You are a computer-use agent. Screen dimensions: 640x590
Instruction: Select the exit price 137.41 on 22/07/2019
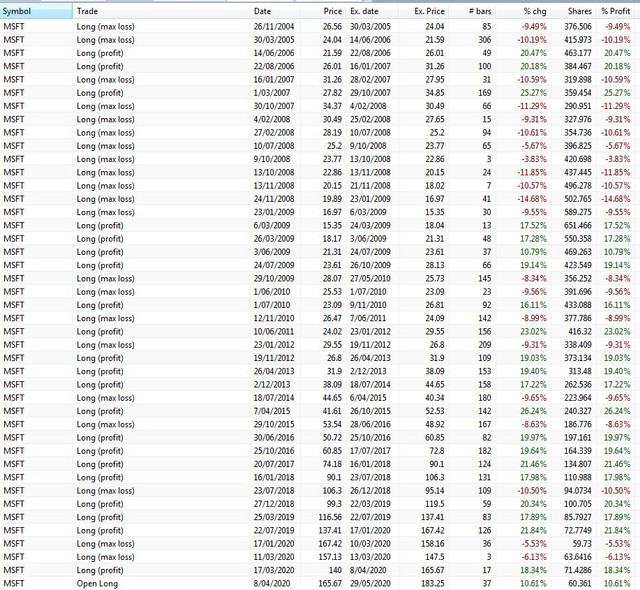[x=433, y=517]
